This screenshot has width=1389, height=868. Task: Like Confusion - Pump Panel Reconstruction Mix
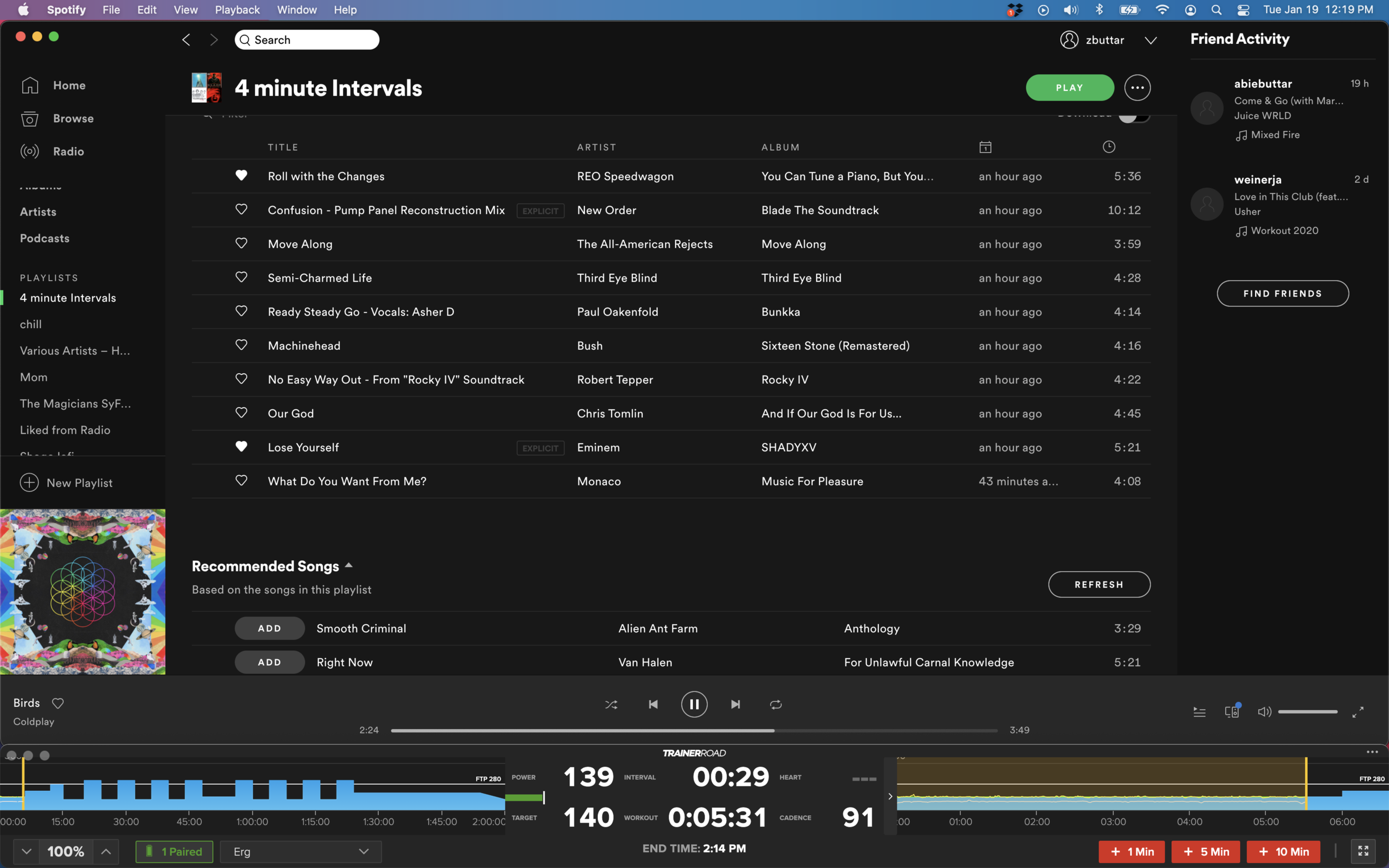pos(241,209)
